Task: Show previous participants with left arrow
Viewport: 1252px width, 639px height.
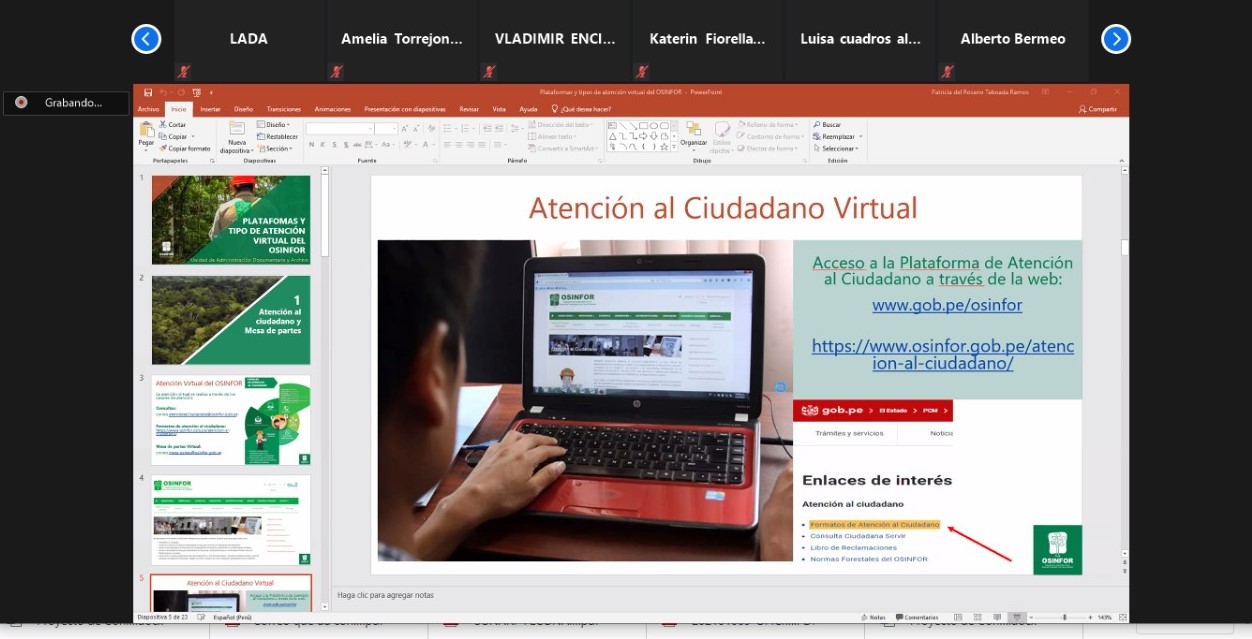Action: click(146, 39)
